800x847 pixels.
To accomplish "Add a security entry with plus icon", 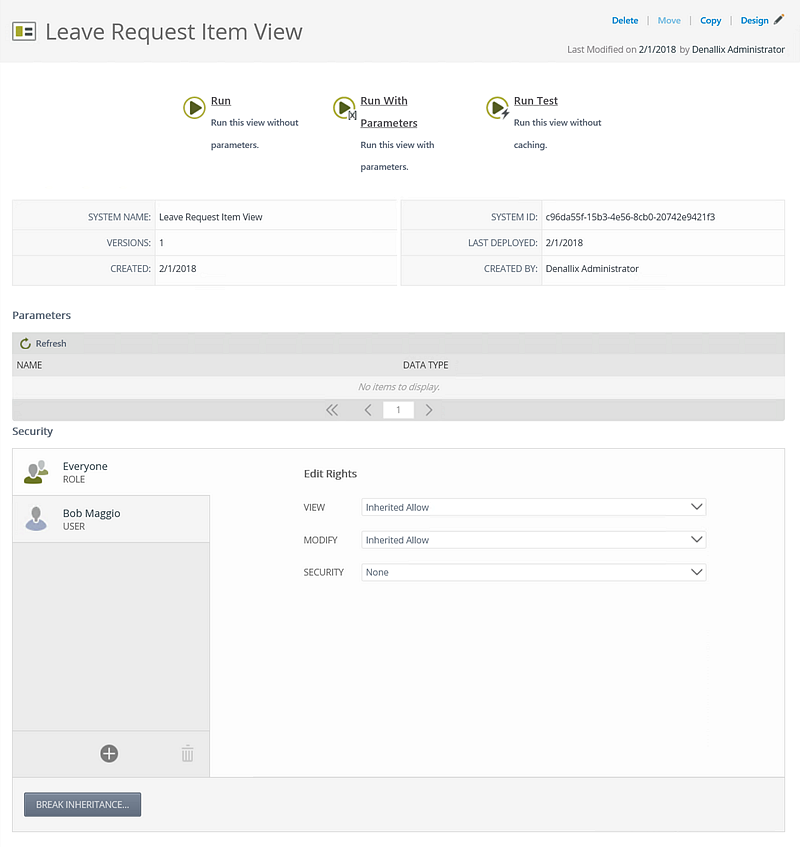I will [x=109, y=754].
